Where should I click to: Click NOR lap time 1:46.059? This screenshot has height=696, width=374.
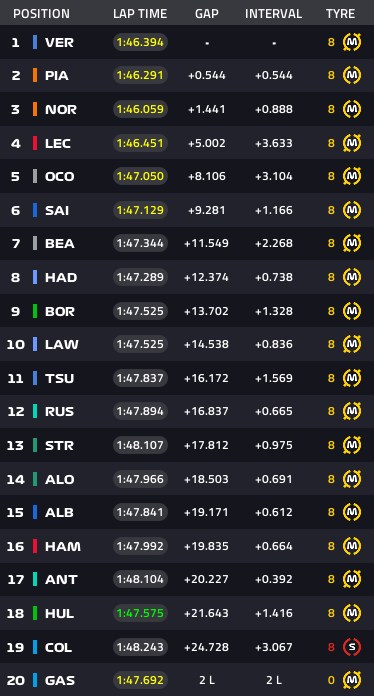tap(140, 109)
